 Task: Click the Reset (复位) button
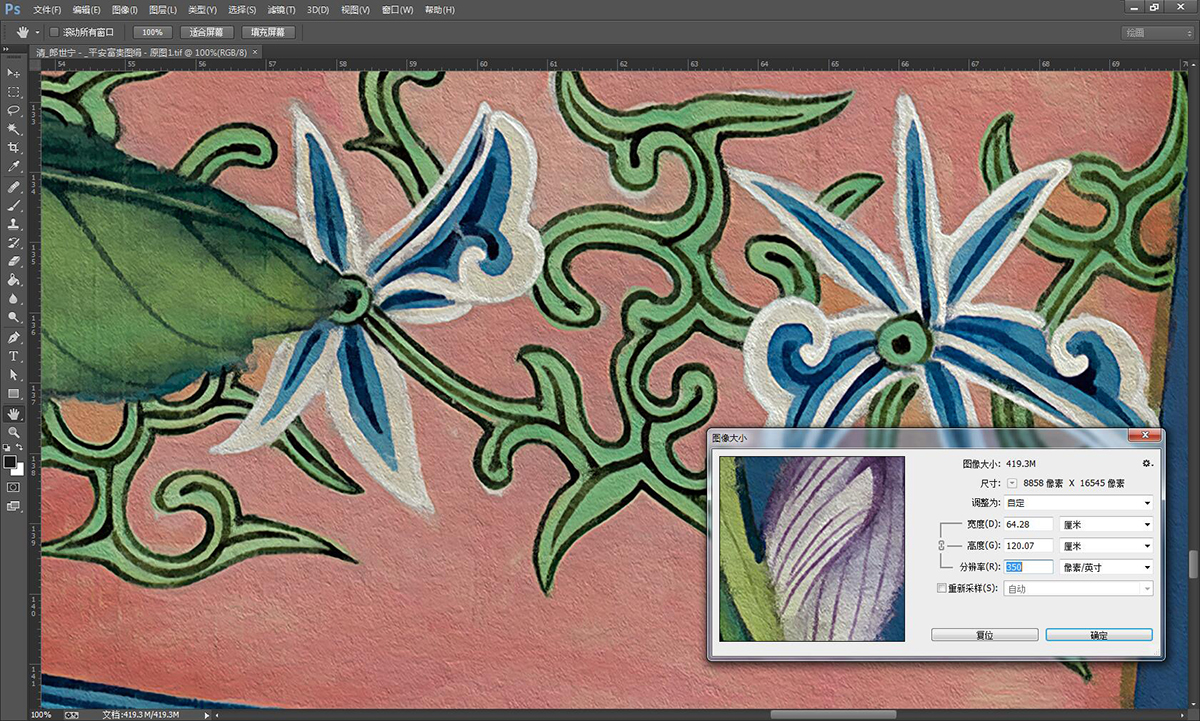pos(984,635)
